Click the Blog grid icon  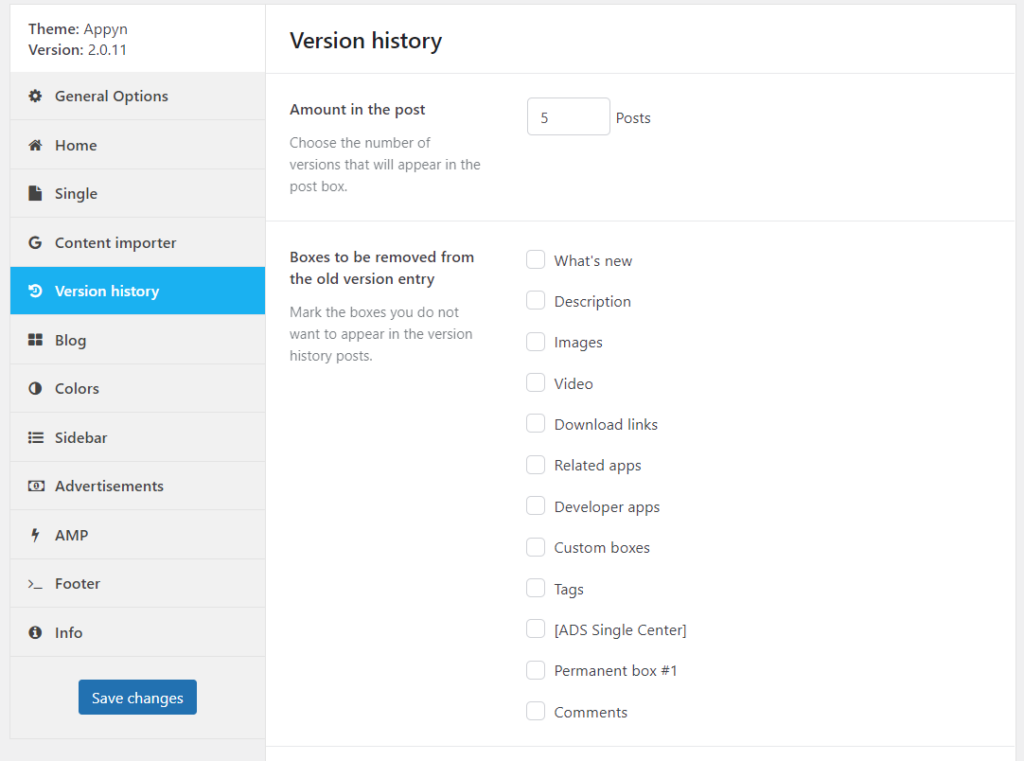coord(35,340)
